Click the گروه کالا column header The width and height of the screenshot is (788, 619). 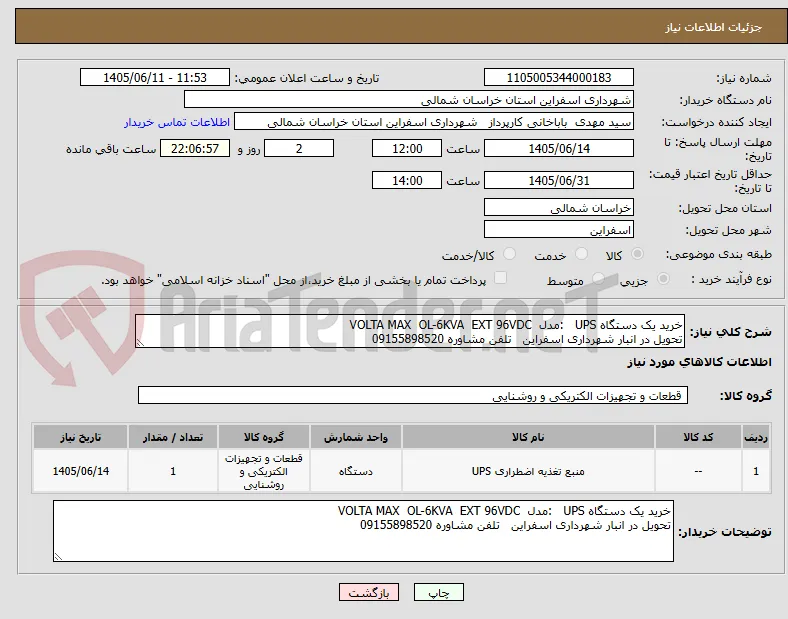[264, 437]
